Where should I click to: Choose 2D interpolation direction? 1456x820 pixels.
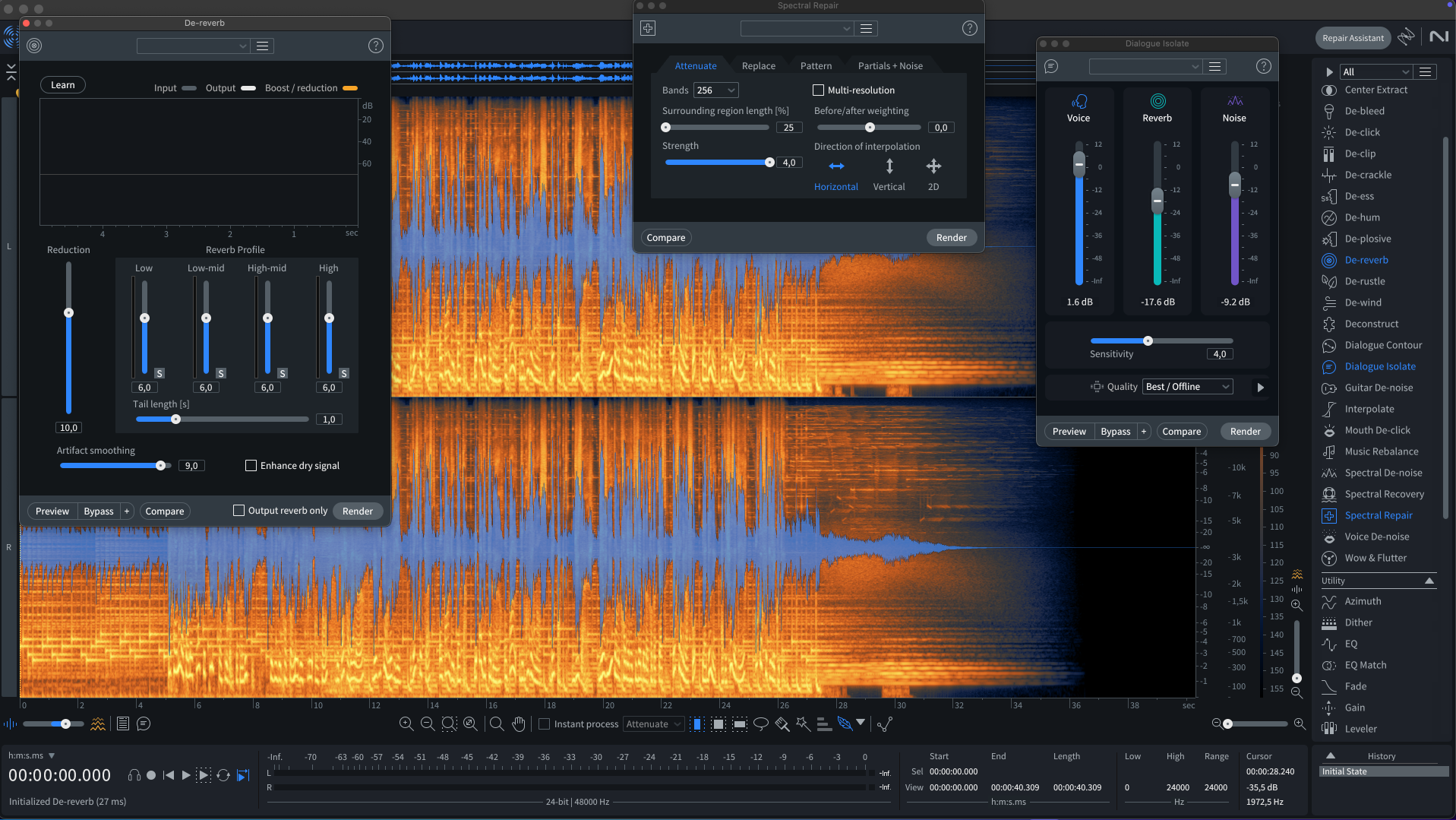point(933,175)
